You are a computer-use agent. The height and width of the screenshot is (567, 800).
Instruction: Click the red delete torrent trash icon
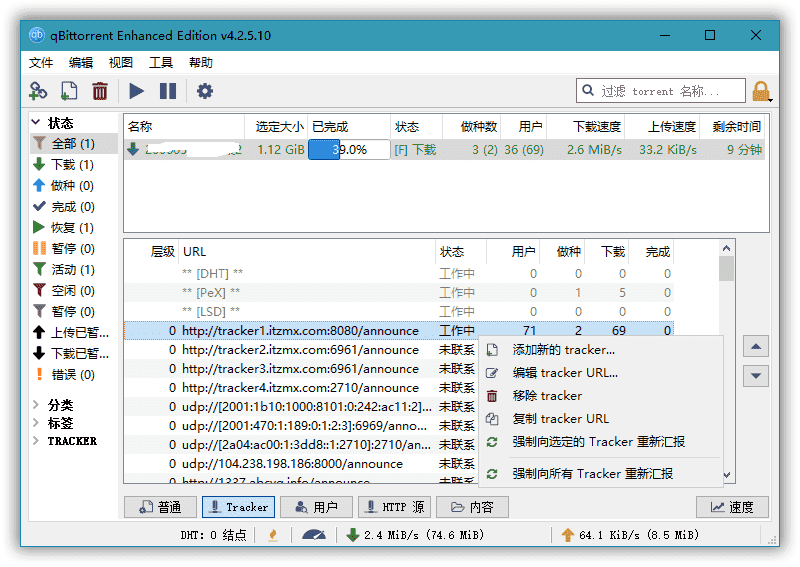point(100,91)
